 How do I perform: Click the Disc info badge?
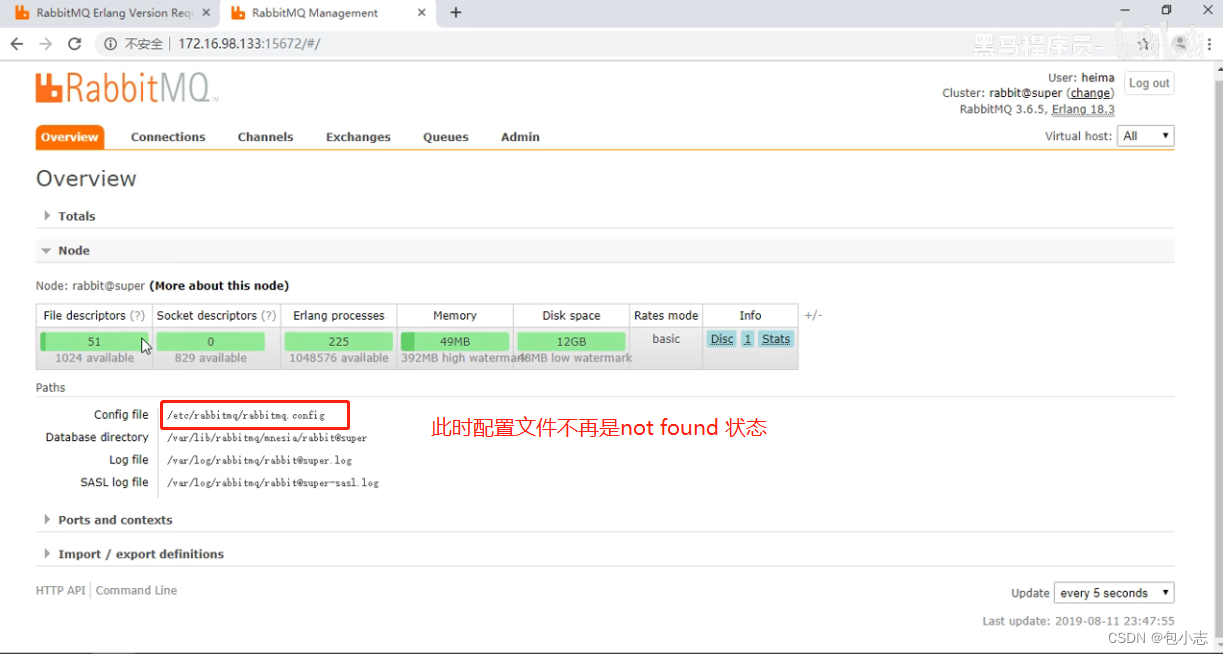point(722,339)
